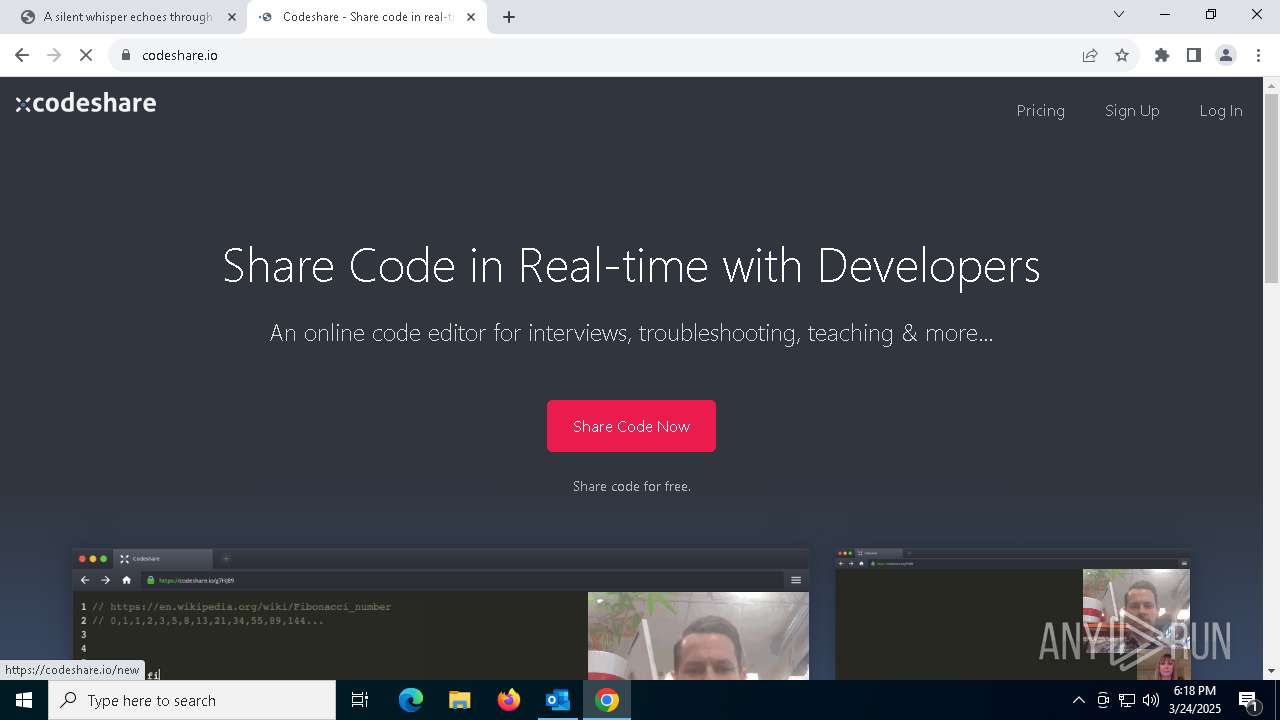
Task: Click the code editor demo screenshot
Action: [x=441, y=614]
